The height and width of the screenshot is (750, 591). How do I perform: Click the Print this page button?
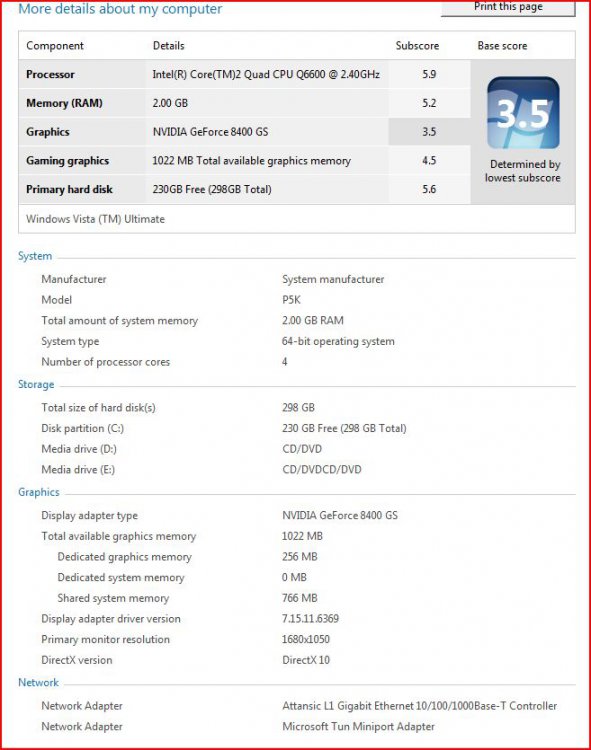[x=508, y=8]
